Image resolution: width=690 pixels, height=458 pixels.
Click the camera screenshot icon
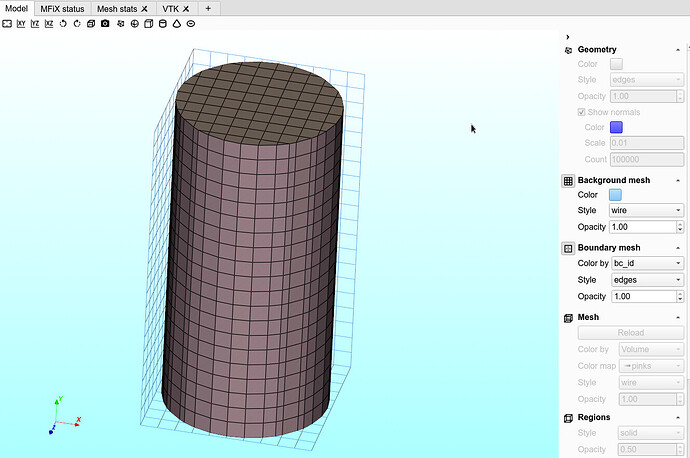click(105, 23)
